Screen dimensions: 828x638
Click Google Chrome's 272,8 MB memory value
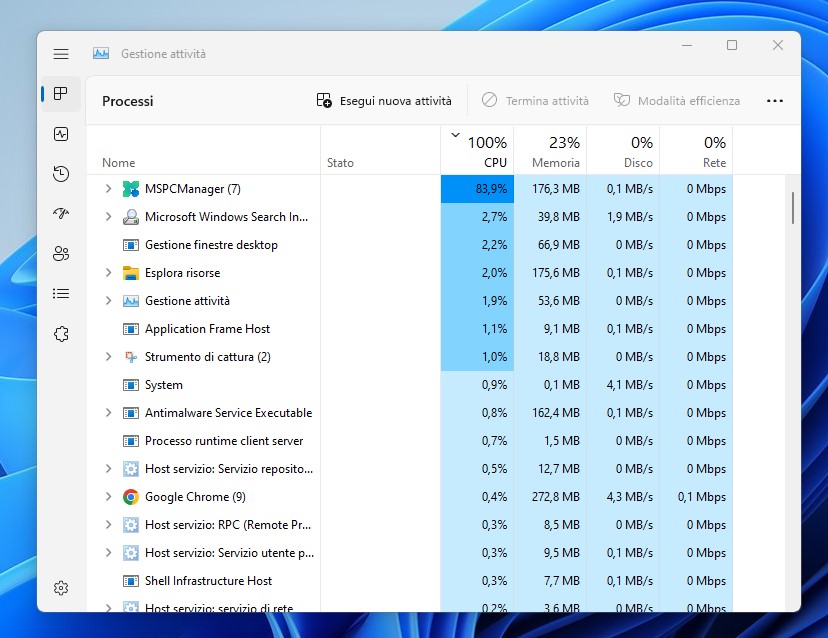coord(556,497)
